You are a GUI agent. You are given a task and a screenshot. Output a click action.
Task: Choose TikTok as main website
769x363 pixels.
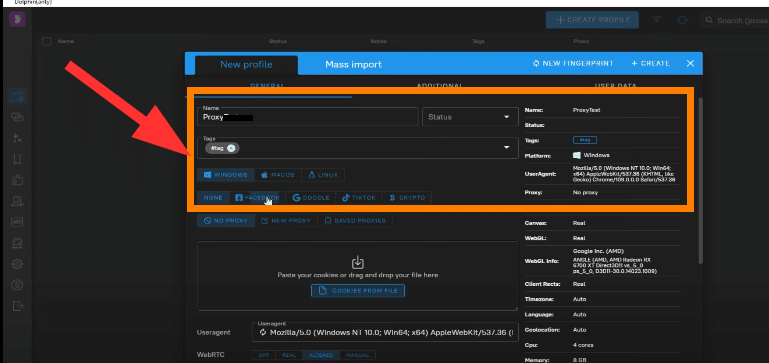click(x=359, y=198)
